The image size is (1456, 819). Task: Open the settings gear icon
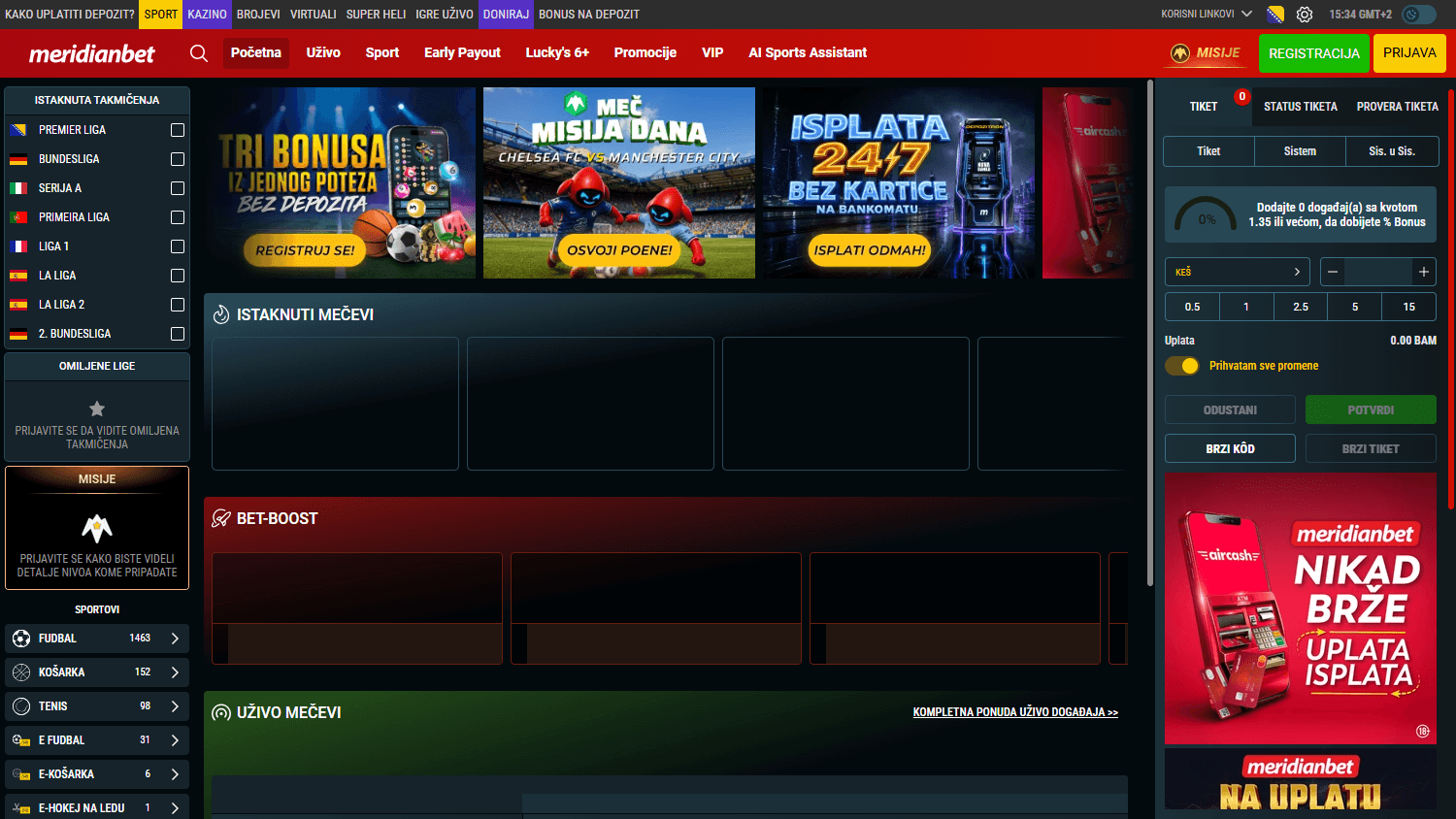(1305, 15)
